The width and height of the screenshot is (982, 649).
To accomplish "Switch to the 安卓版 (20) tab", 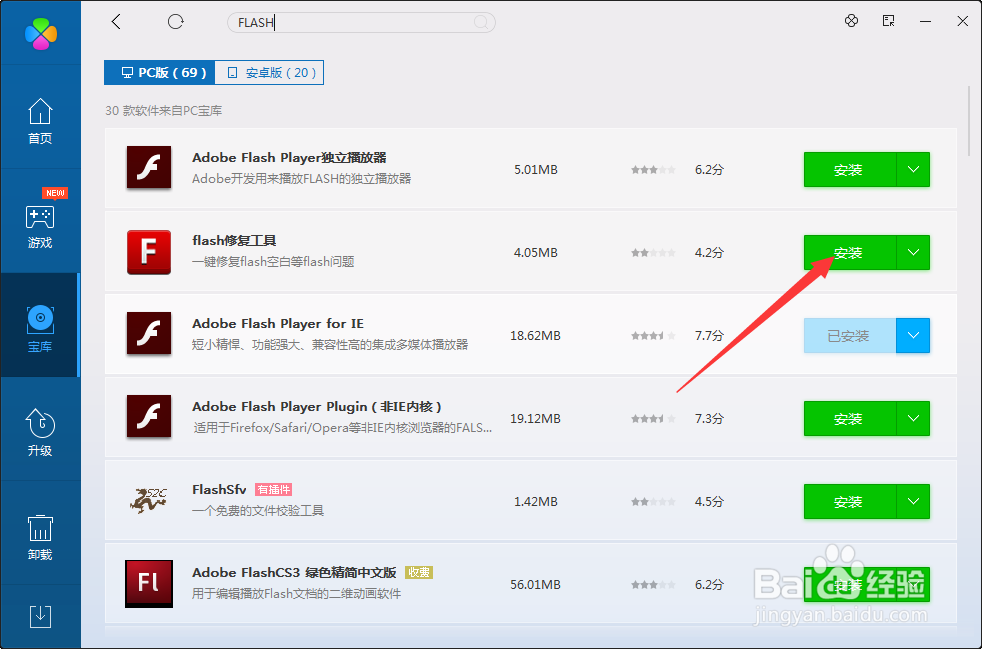I will point(269,73).
